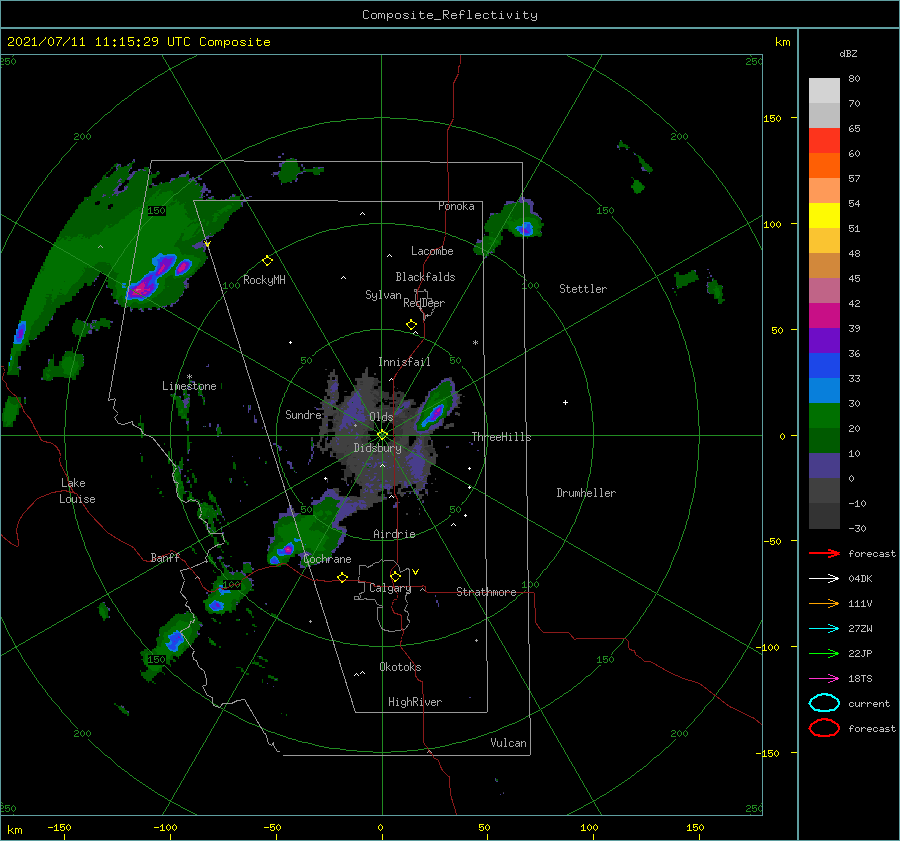Click the Lacombe label

pyautogui.click(x=432, y=251)
